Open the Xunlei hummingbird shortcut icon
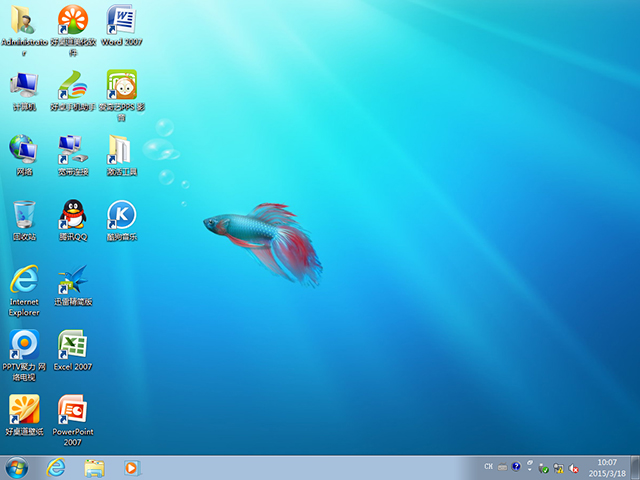This screenshot has width=640, height=480. (x=72, y=280)
